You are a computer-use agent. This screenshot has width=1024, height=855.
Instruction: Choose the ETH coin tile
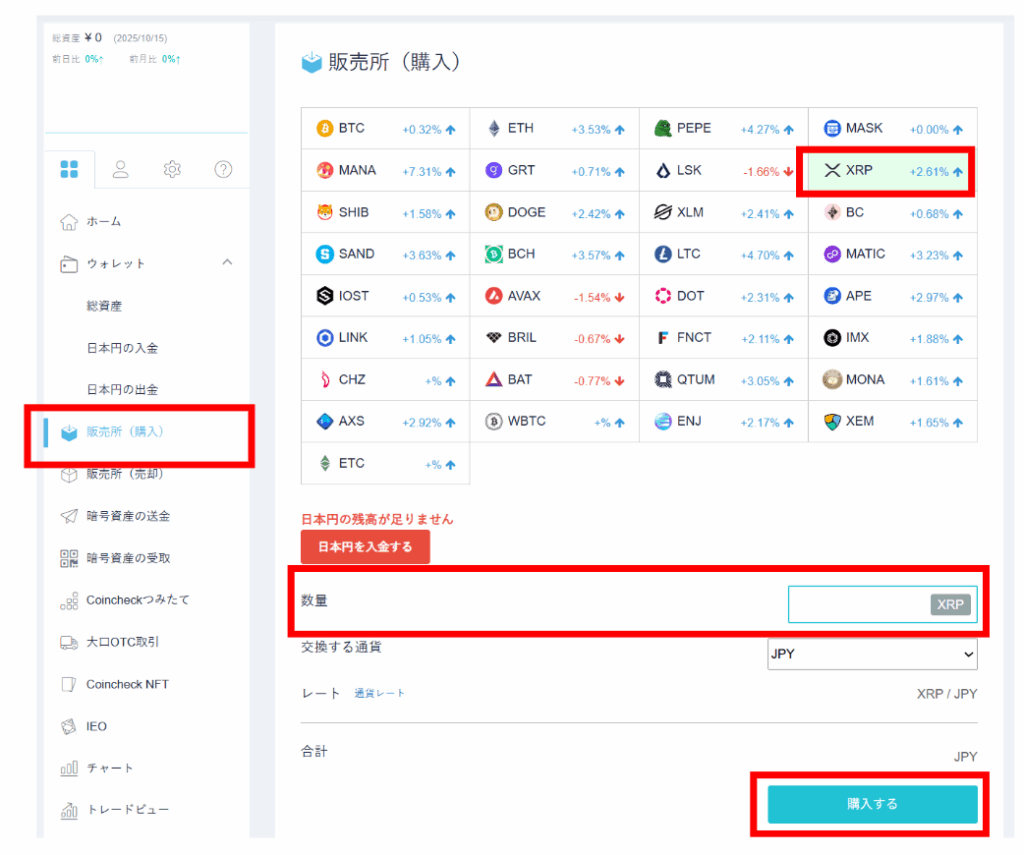[x=554, y=129]
